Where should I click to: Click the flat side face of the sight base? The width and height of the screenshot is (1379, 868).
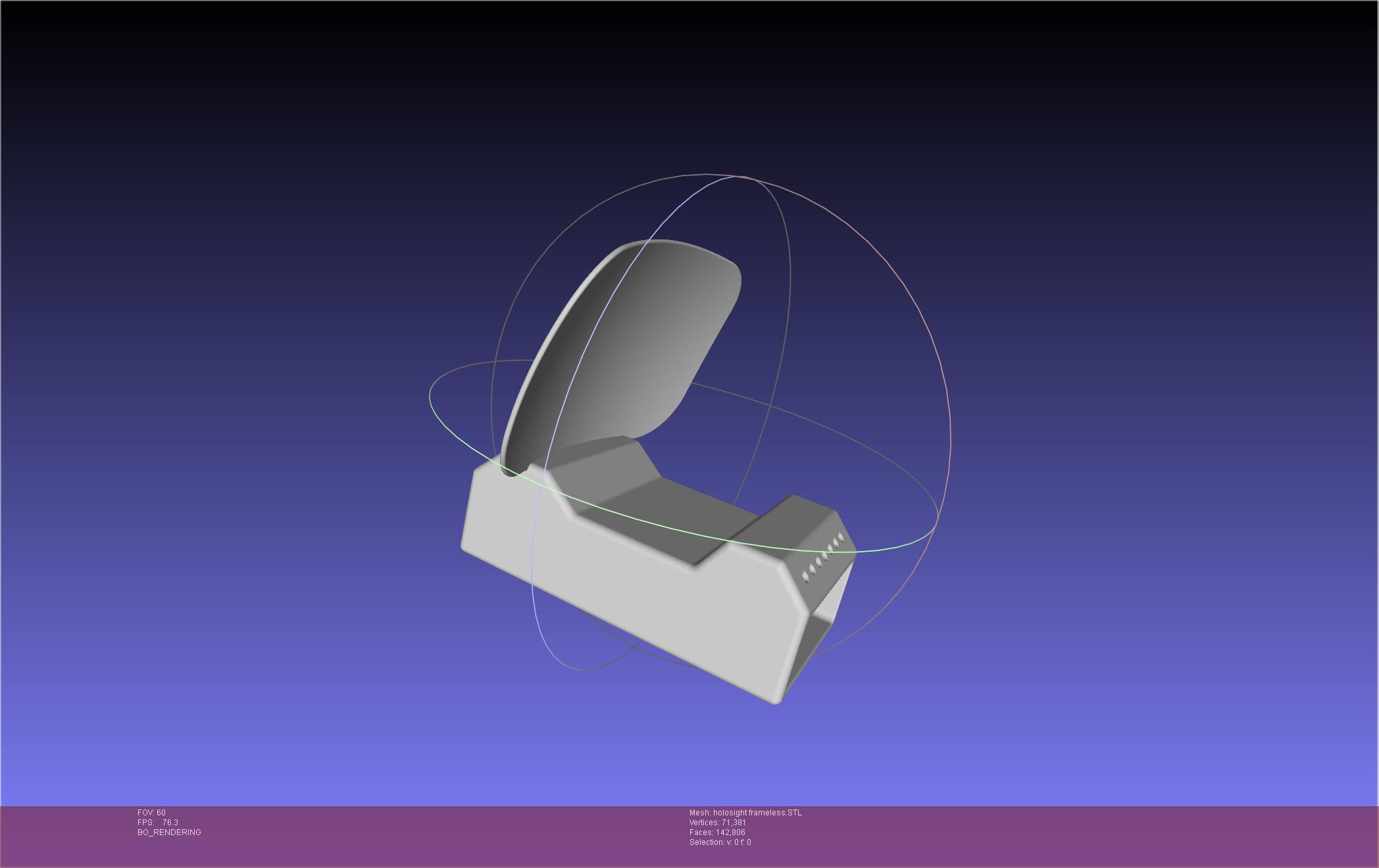point(632,592)
